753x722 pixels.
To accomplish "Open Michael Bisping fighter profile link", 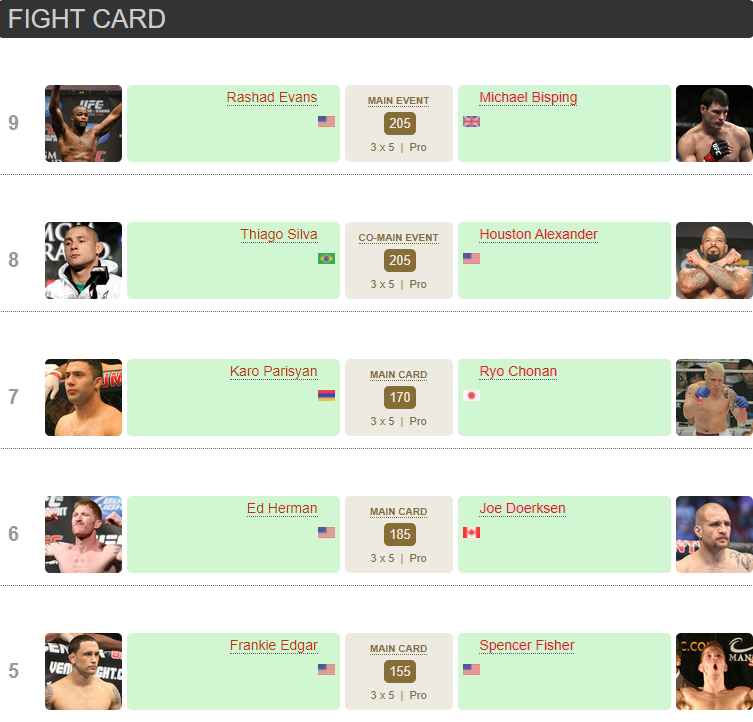I will tap(528, 98).
